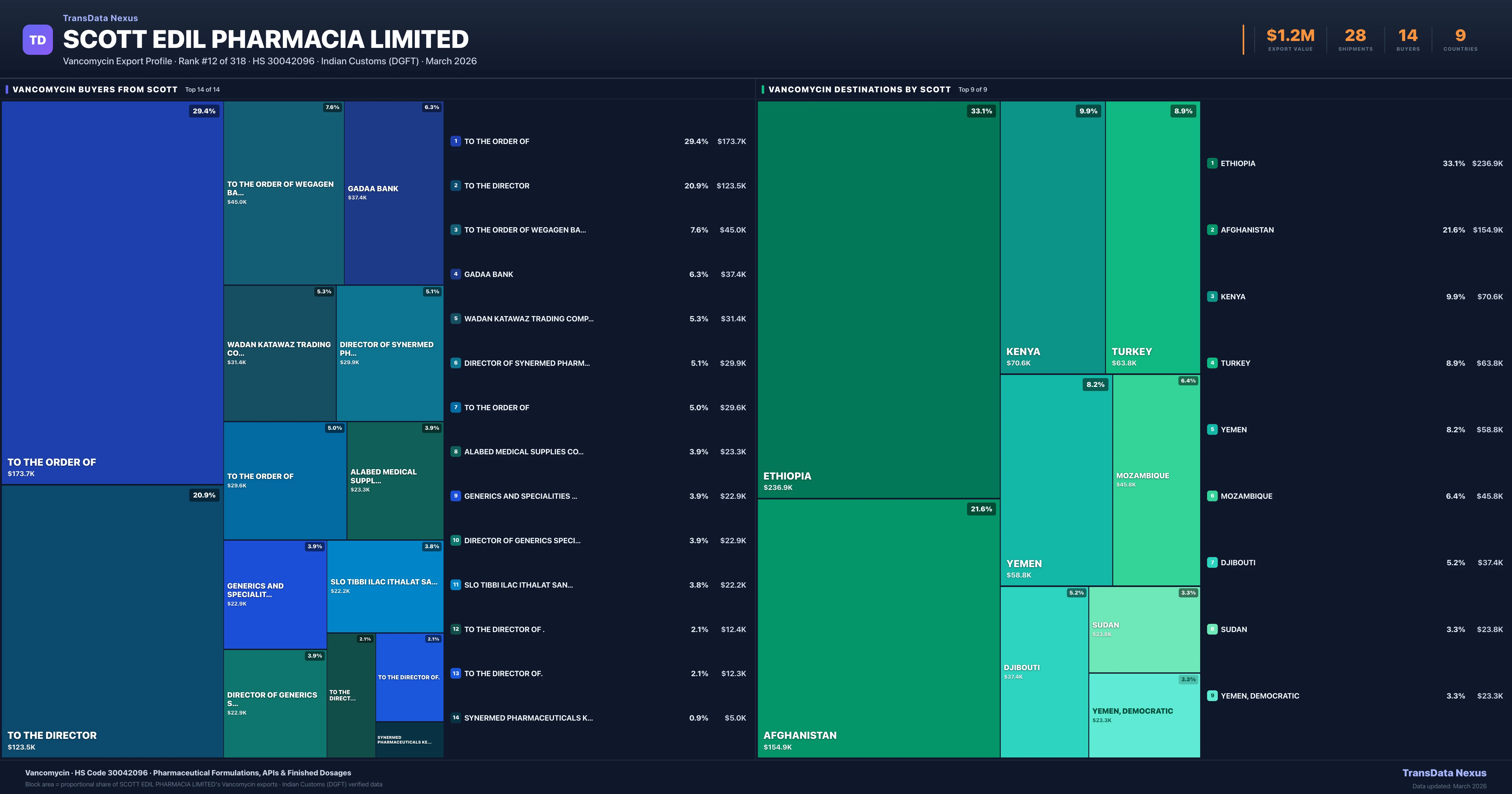Select the rank 2 badge beside AFGHANISTAN

1213,230
